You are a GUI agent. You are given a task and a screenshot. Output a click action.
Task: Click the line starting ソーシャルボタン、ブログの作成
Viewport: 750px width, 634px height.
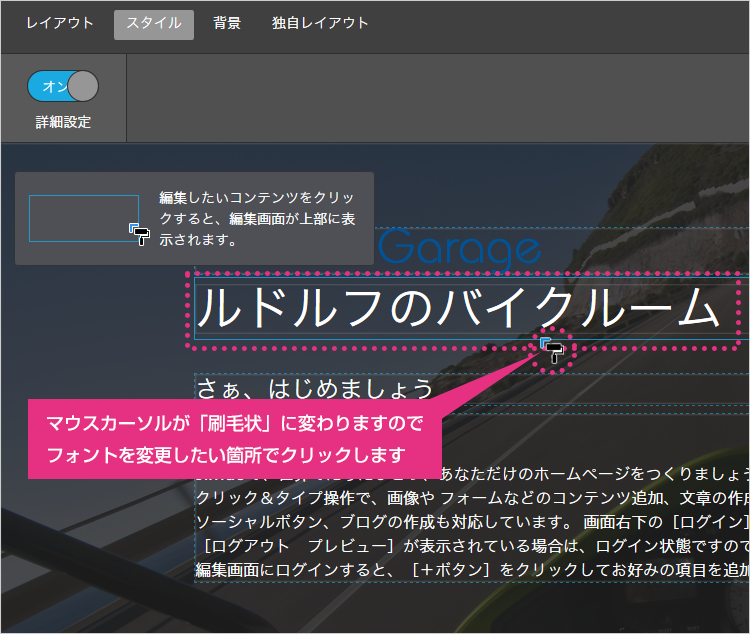(473, 522)
